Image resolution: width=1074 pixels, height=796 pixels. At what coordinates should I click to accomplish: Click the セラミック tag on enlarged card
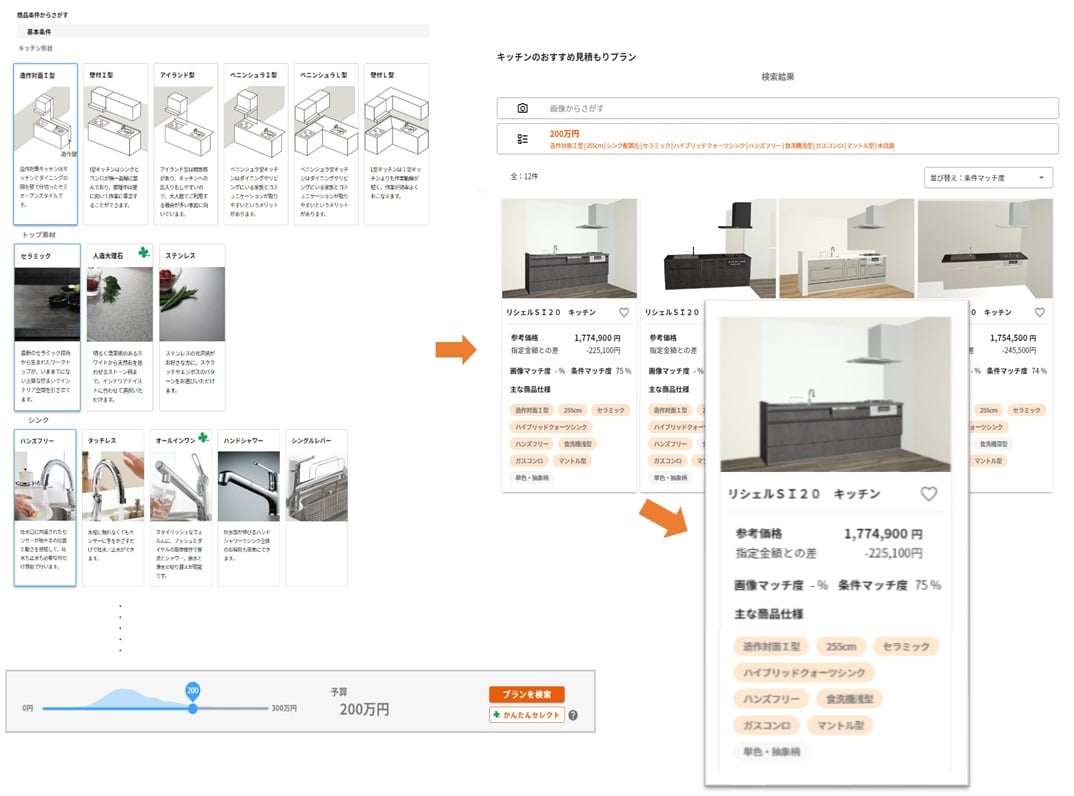tap(906, 646)
